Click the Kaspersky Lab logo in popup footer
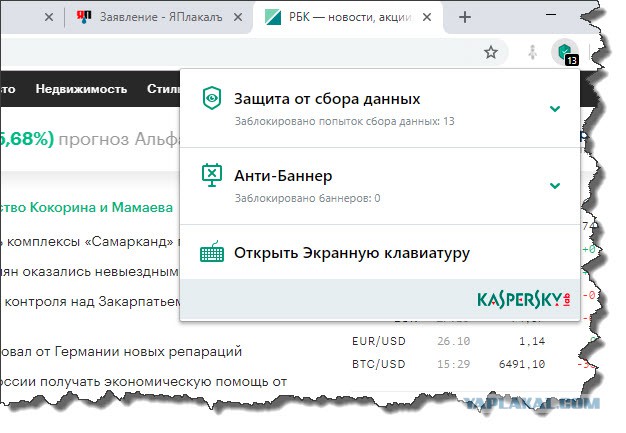Image resolution: width=626 pixels, height=433 pixels. click(524, 300)
